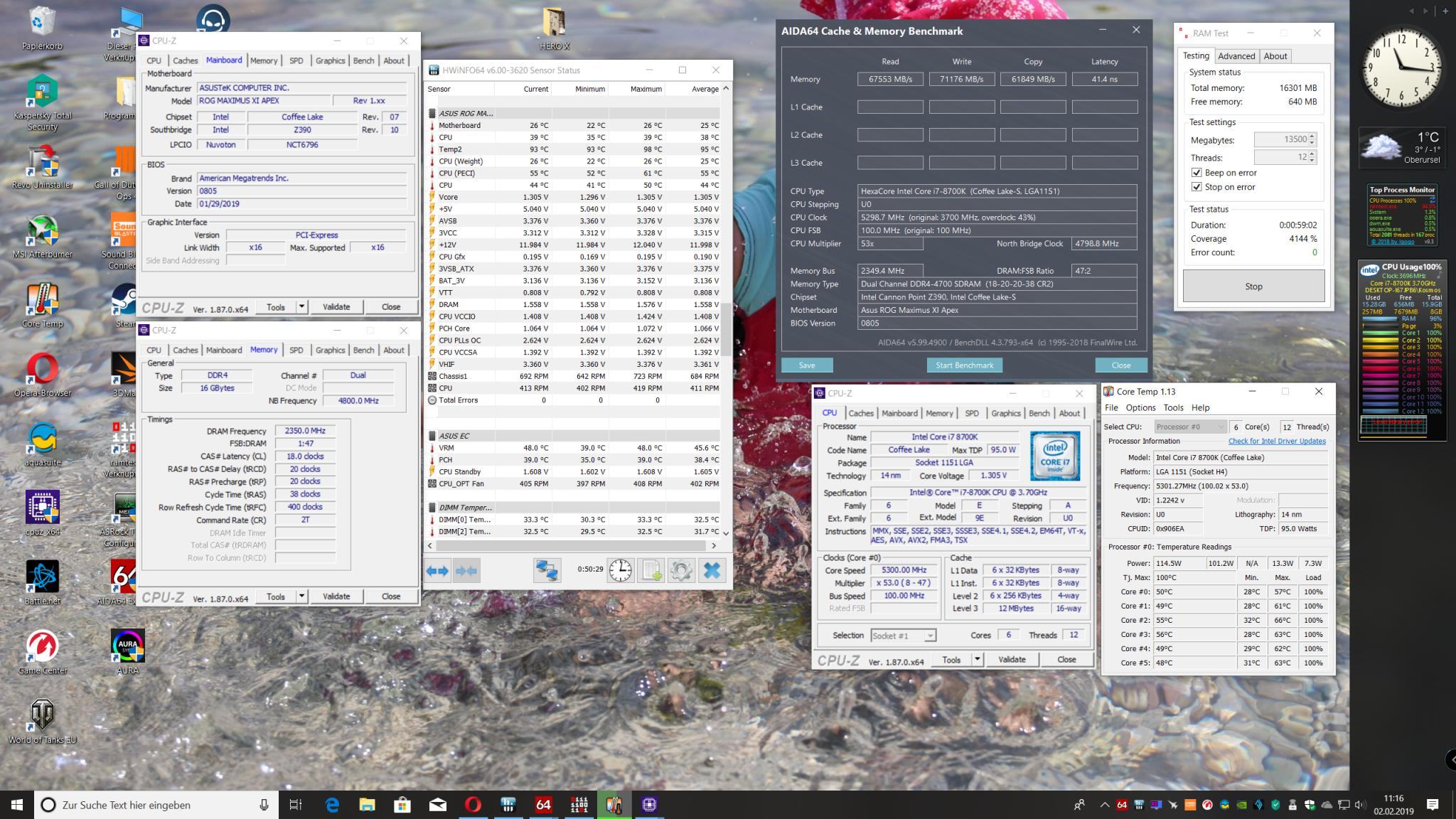The image size is (1456, 819).
Task: Click Check for Intel Driver Updates link
Action: coord(1277,441)
